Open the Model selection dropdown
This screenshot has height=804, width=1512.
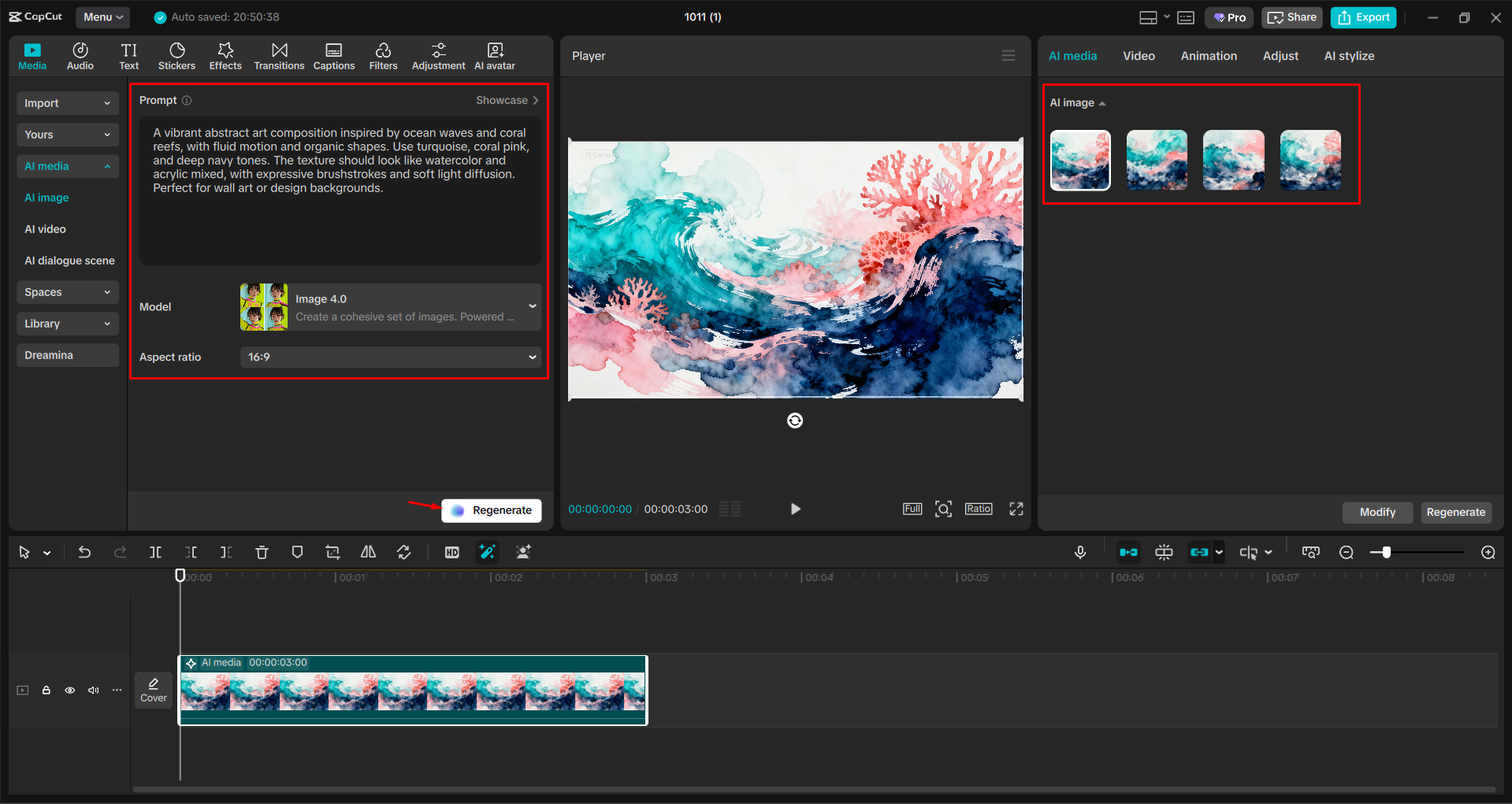[390, 306]
